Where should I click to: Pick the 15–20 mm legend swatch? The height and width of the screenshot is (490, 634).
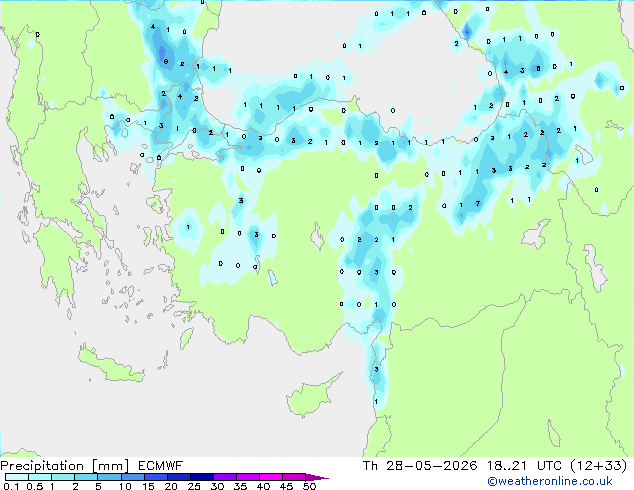[155, 477]
